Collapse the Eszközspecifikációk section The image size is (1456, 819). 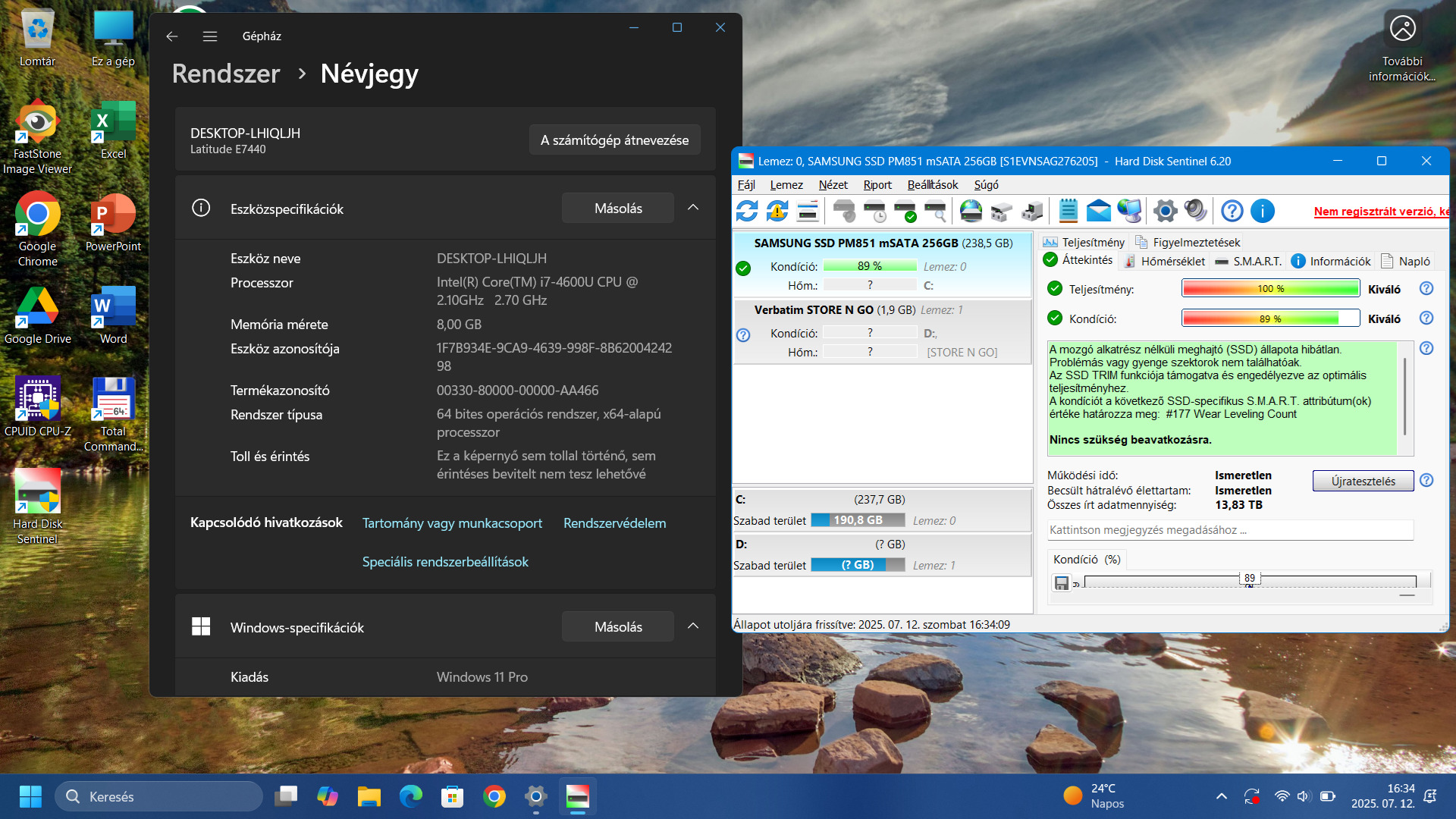[693, 208]
